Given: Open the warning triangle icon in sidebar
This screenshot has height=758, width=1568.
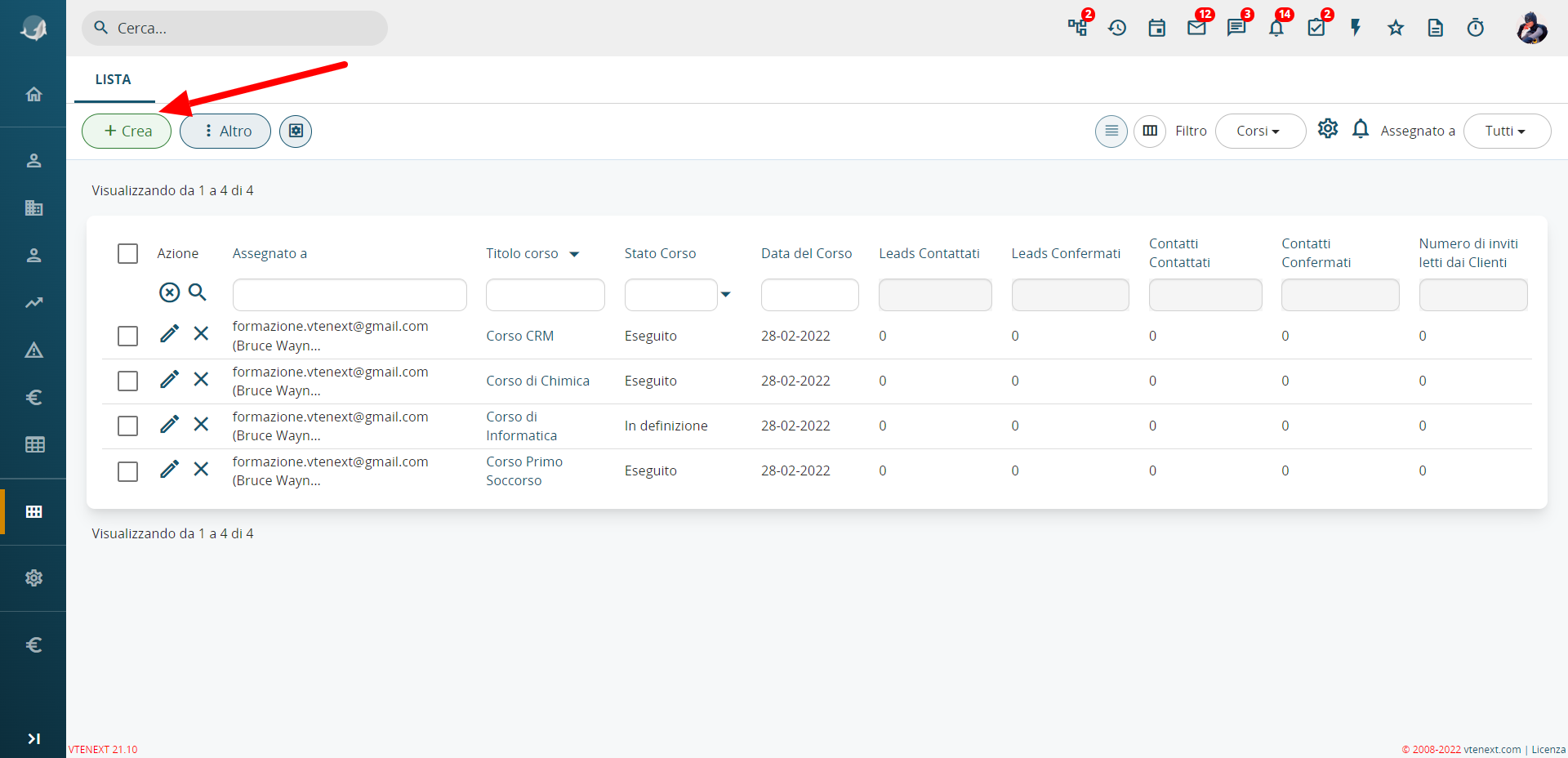Looking at the screenshot, I should click(x=33, y=350).
